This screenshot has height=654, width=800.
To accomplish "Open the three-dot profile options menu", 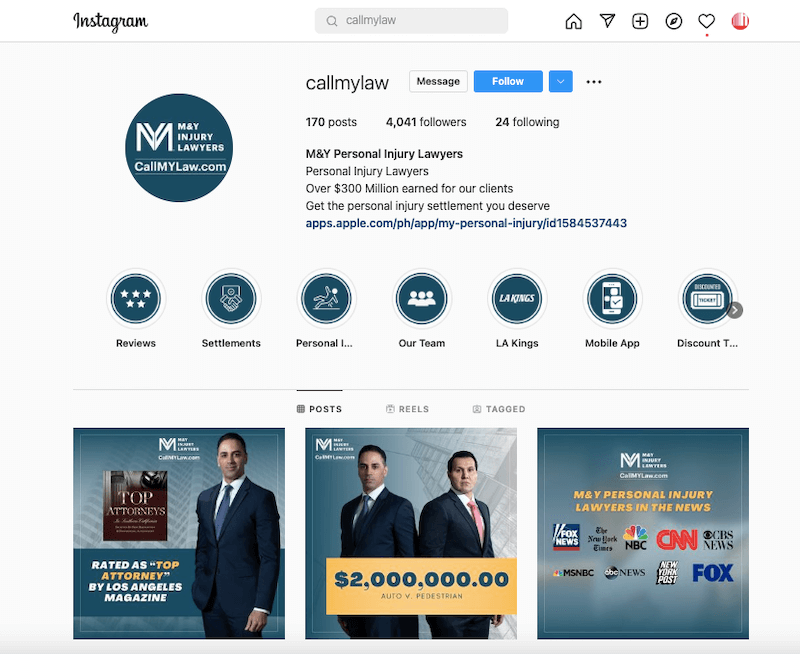I will tap(594, 82).
